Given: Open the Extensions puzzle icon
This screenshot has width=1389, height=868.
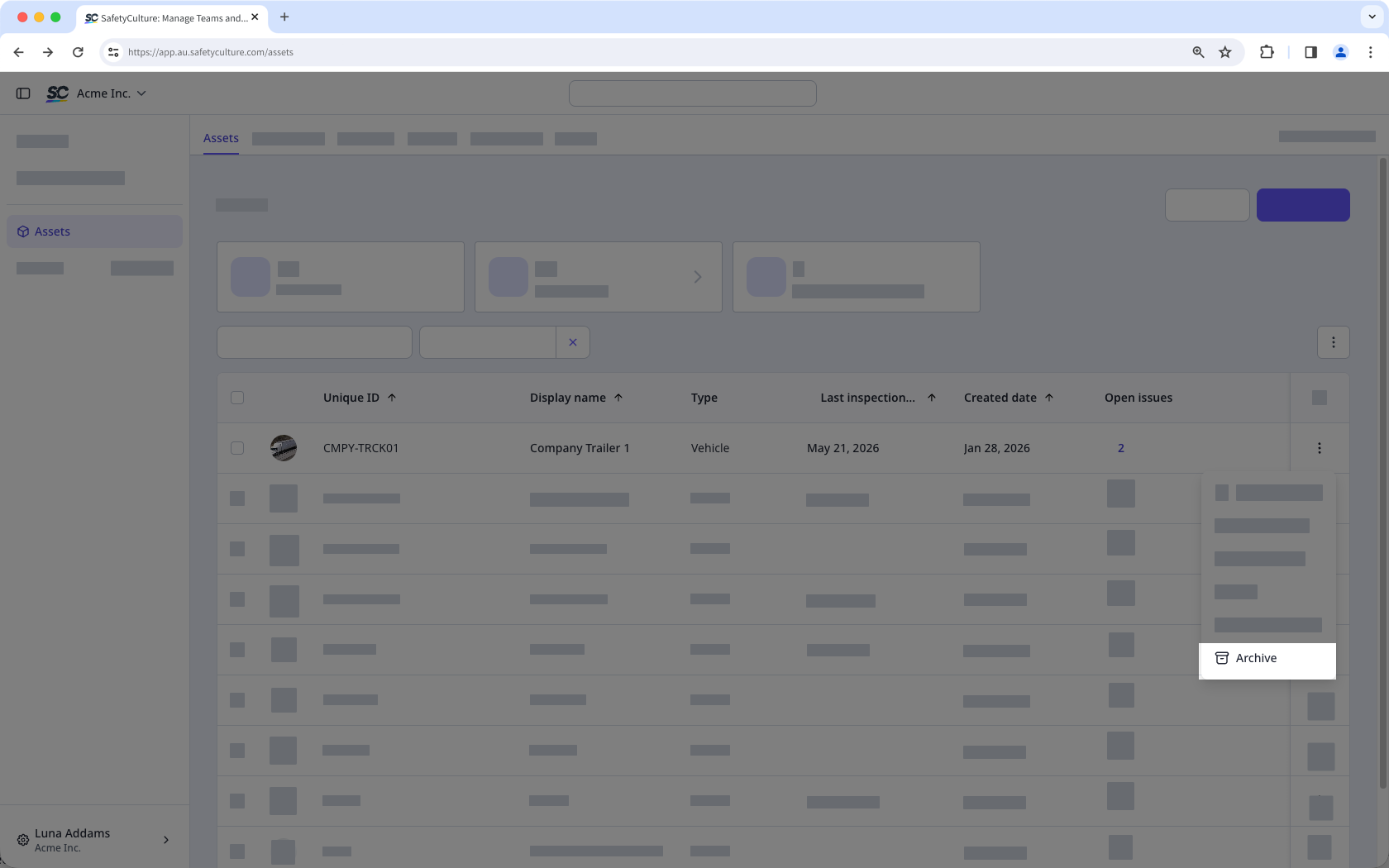Looking at the screenshot, I should pyautogui.click(x=1267, y=52).
